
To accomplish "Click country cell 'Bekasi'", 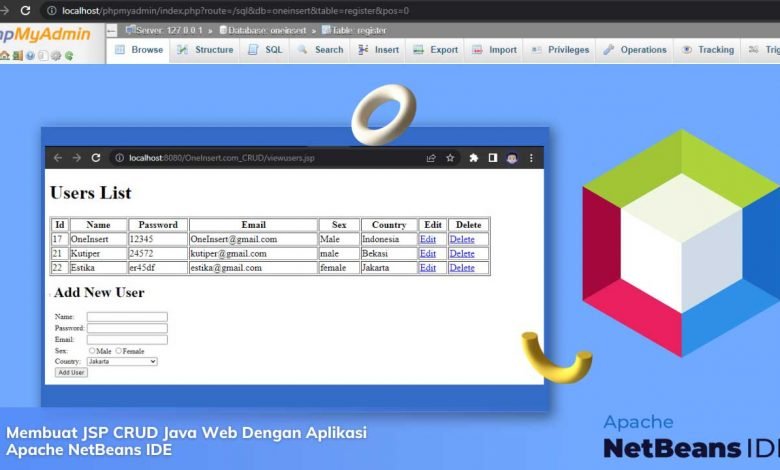I will (x=389, y=254).
